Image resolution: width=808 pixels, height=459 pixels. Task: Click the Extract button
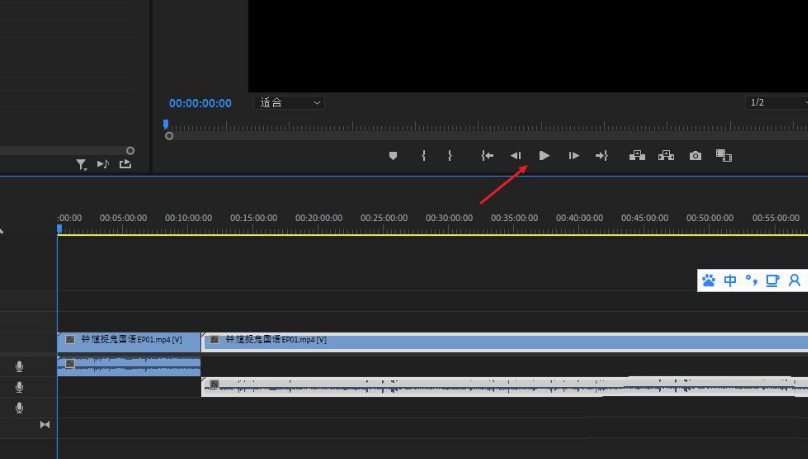pyautogui.click(x=666, y=156)
